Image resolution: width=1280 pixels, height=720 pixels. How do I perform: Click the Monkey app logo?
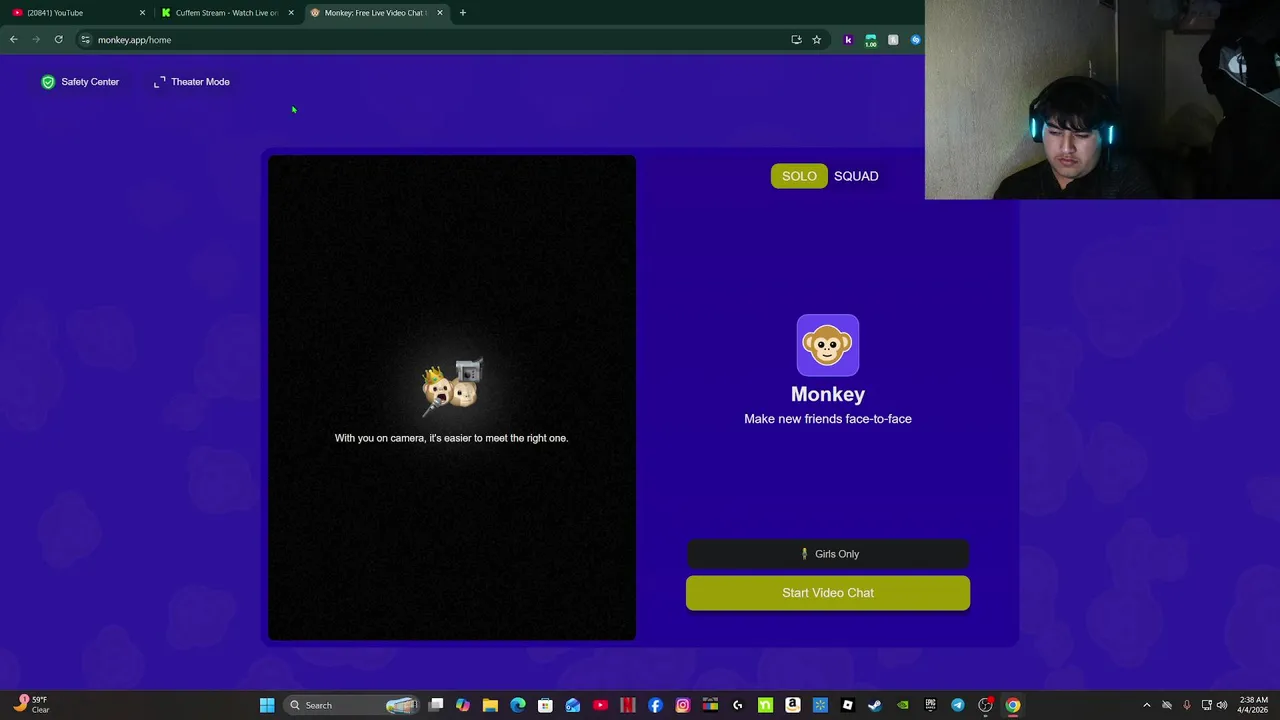point(828,345)
